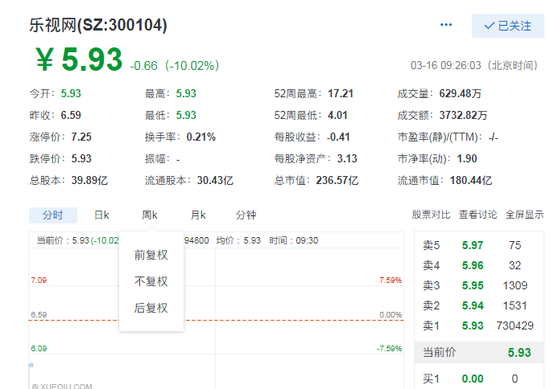550x389 pixels.
Task: Switch to the 月k chart tab
Action: coord(198,215)
